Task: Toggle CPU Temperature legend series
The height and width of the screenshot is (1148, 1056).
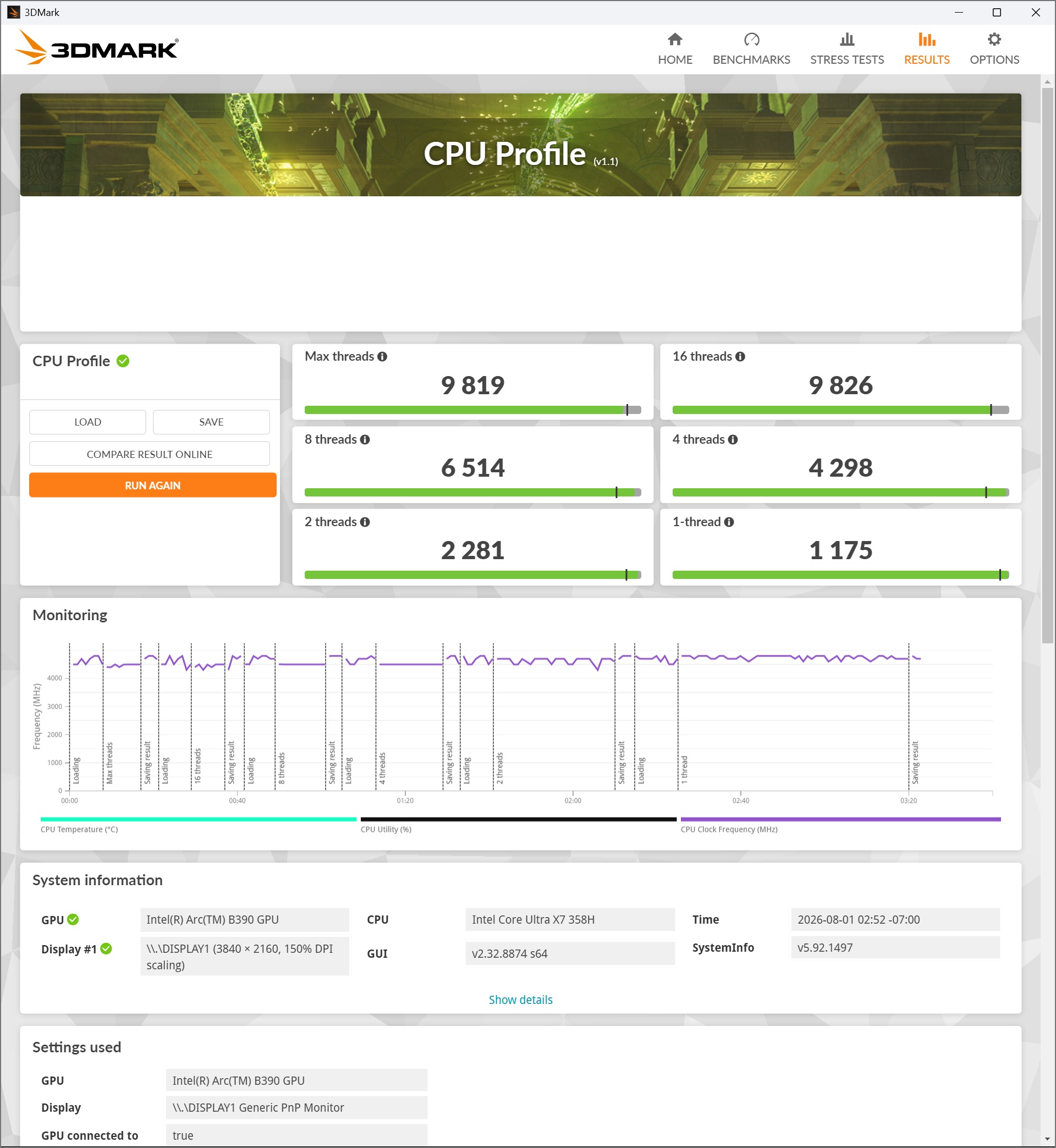Action: click(197, 824)
